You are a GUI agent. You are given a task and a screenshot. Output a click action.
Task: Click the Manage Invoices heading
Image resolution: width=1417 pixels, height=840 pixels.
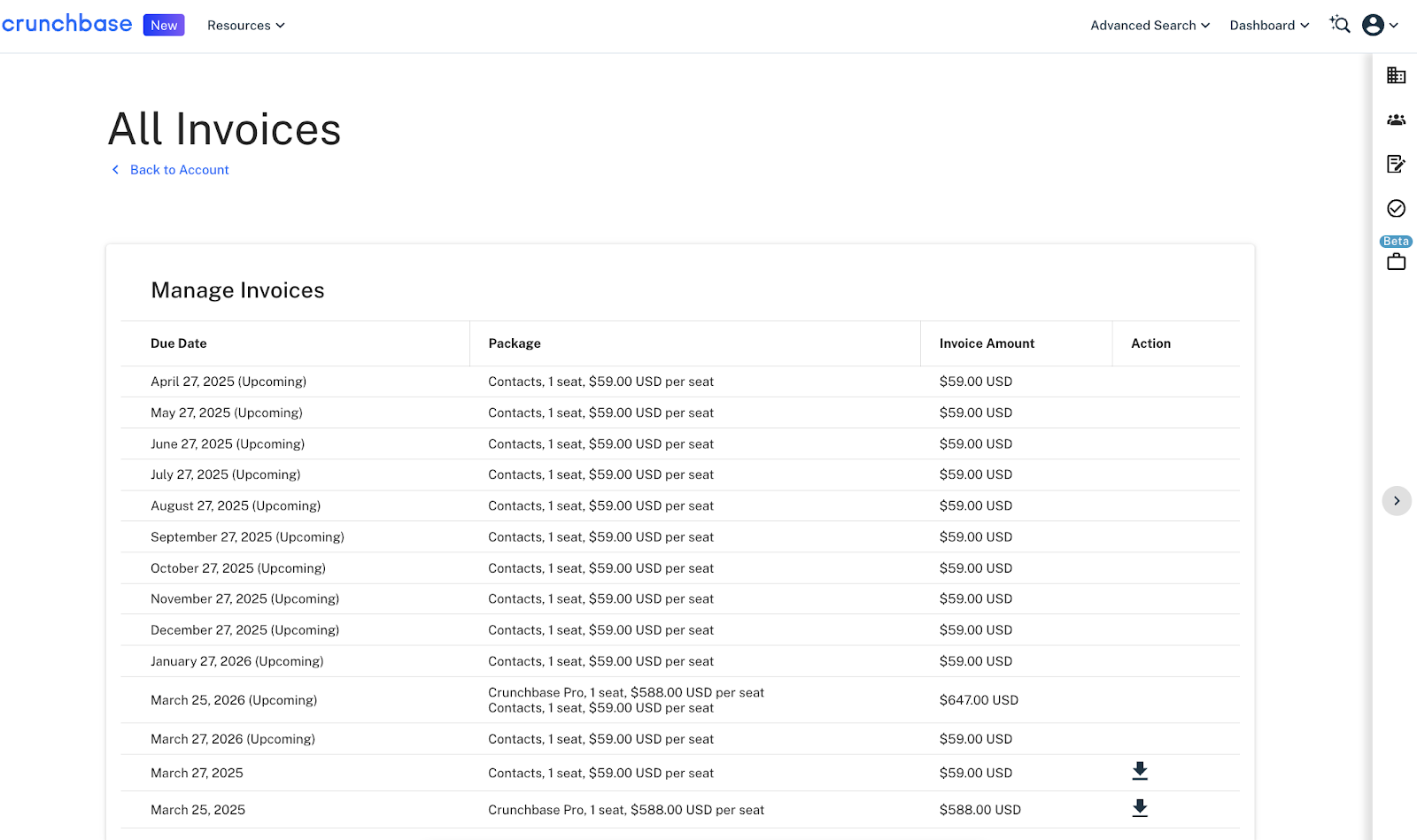click(x=237, y=290)
